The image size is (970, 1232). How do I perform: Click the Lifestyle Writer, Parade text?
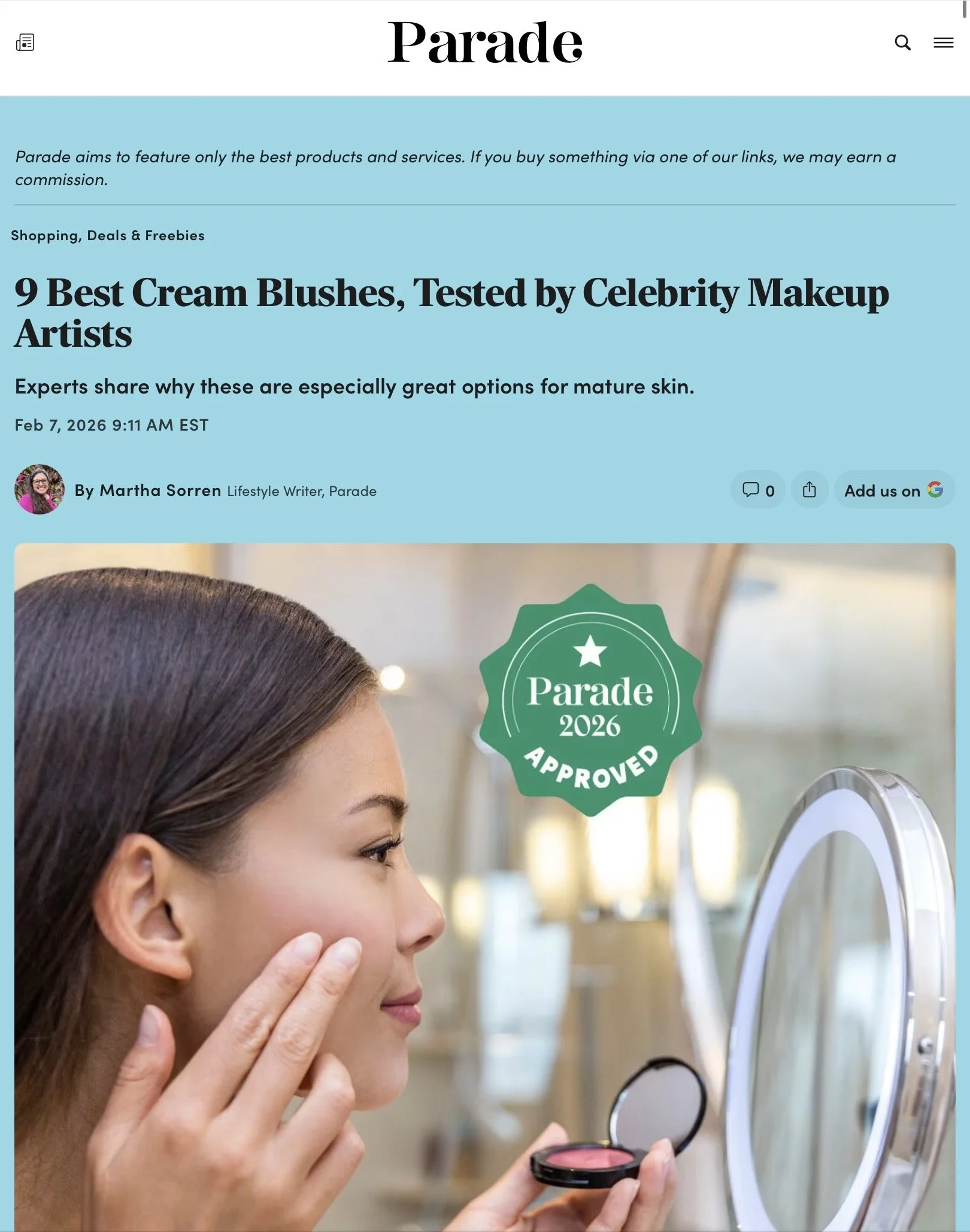tap(302, 491)
